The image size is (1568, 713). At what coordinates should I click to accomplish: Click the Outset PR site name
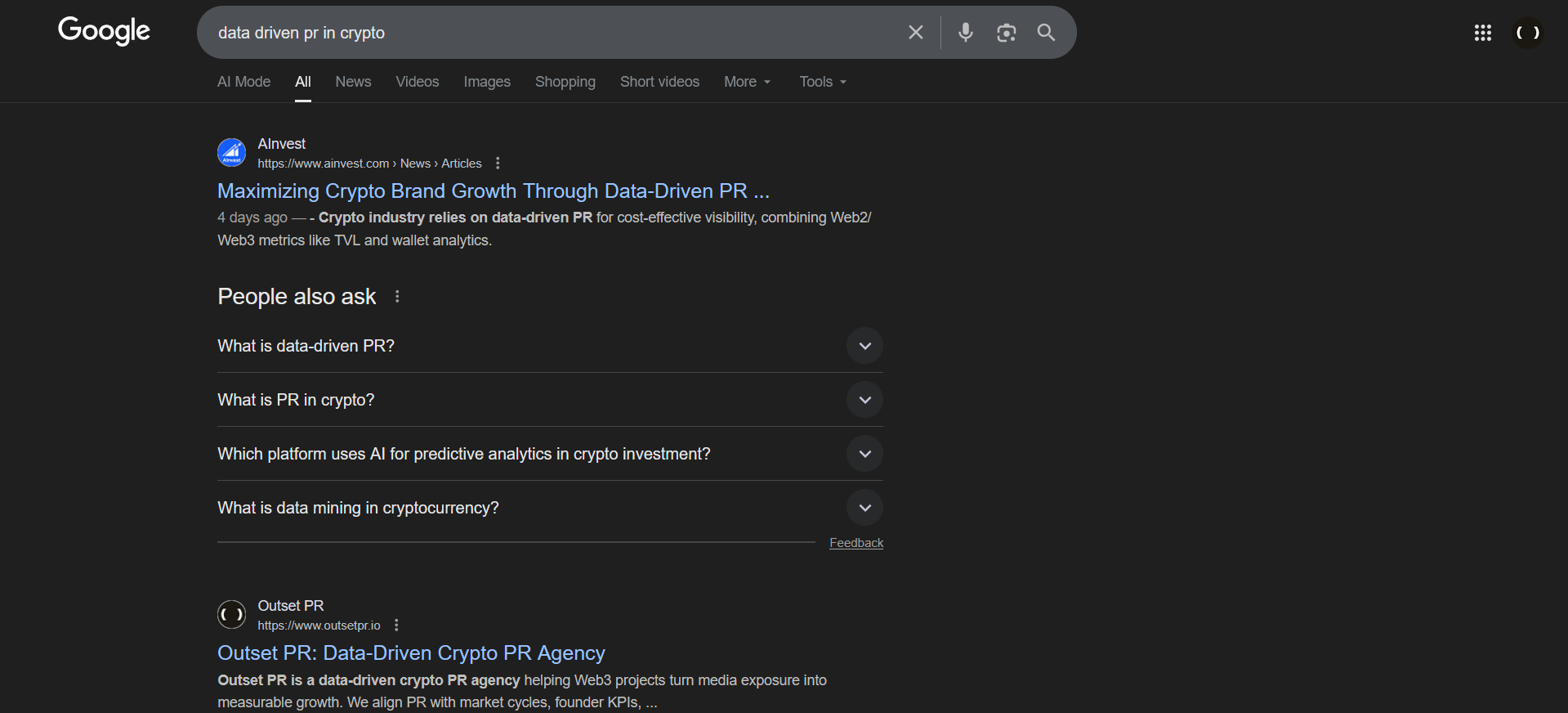tap(291, 606)
